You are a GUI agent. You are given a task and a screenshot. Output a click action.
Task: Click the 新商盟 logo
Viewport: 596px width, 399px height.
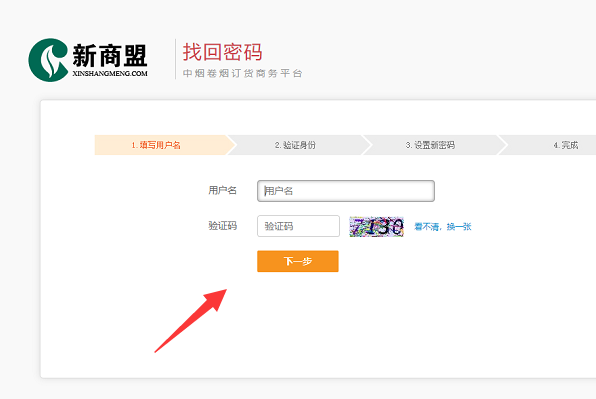[88, 60]
